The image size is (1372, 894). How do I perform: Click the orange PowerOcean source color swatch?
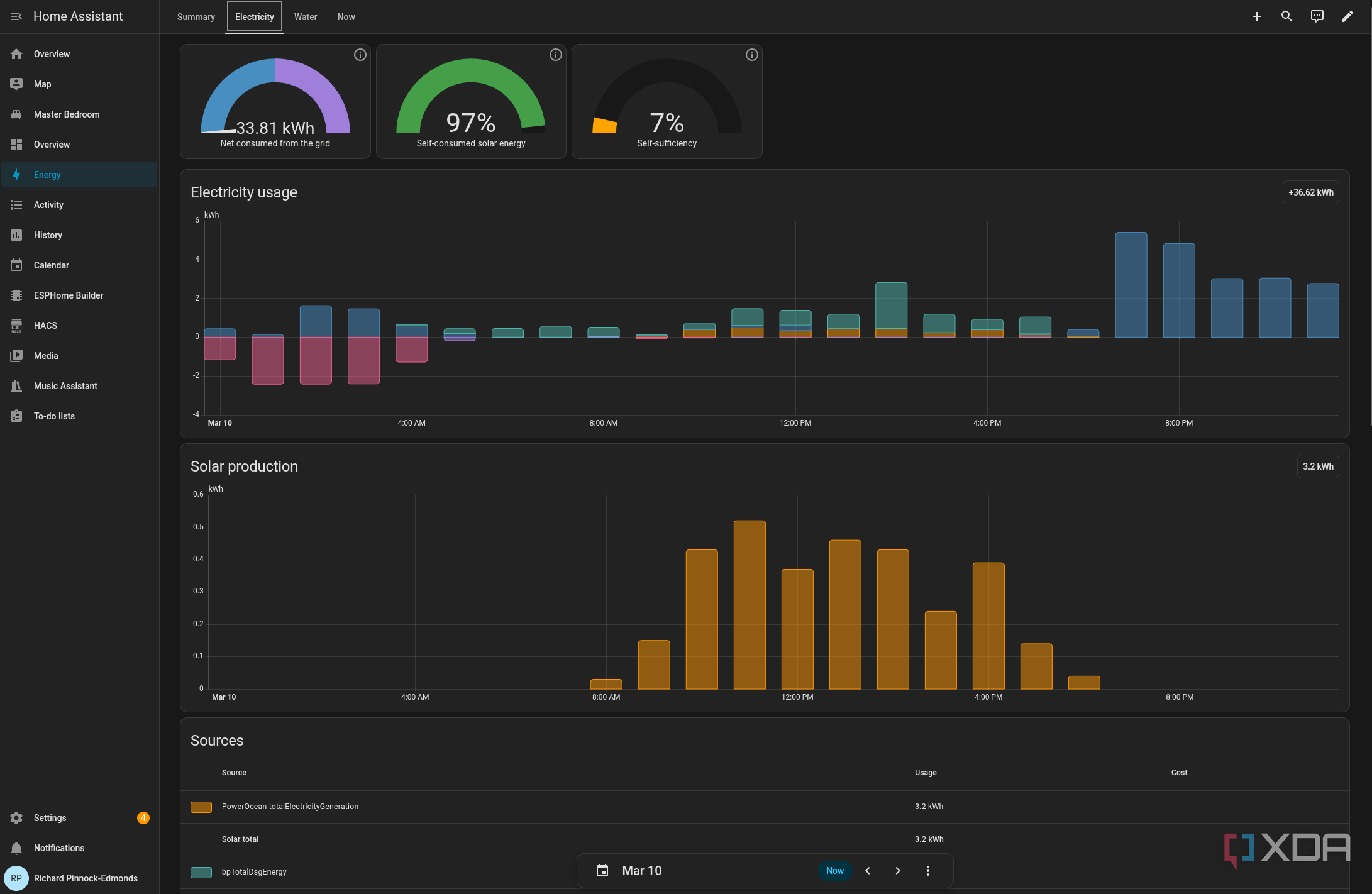pyautogui.click(x=201, y=807)
